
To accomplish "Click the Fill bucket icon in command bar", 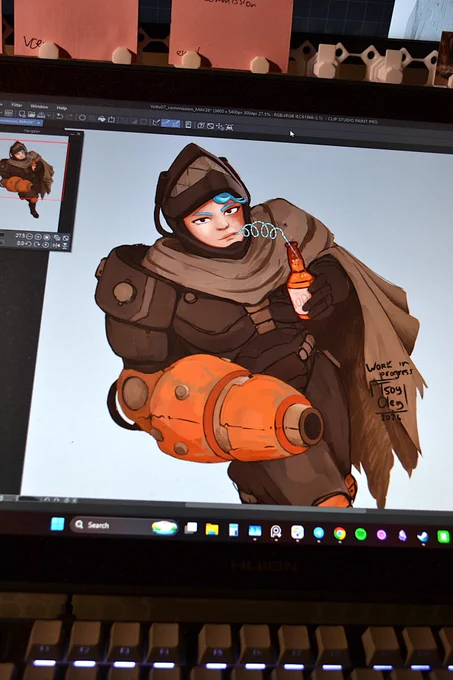I will click(x=101, y=119).
